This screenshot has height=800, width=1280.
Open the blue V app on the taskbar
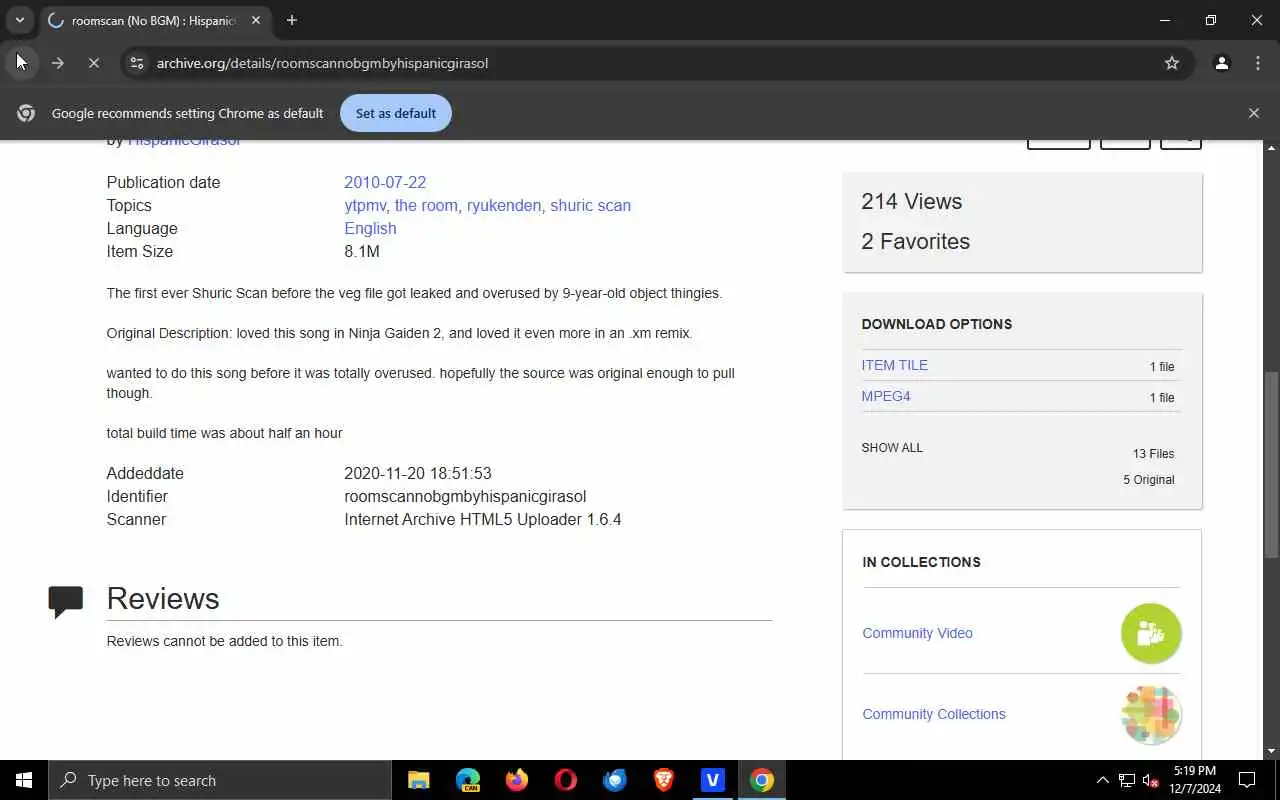[x=713, y=780]
